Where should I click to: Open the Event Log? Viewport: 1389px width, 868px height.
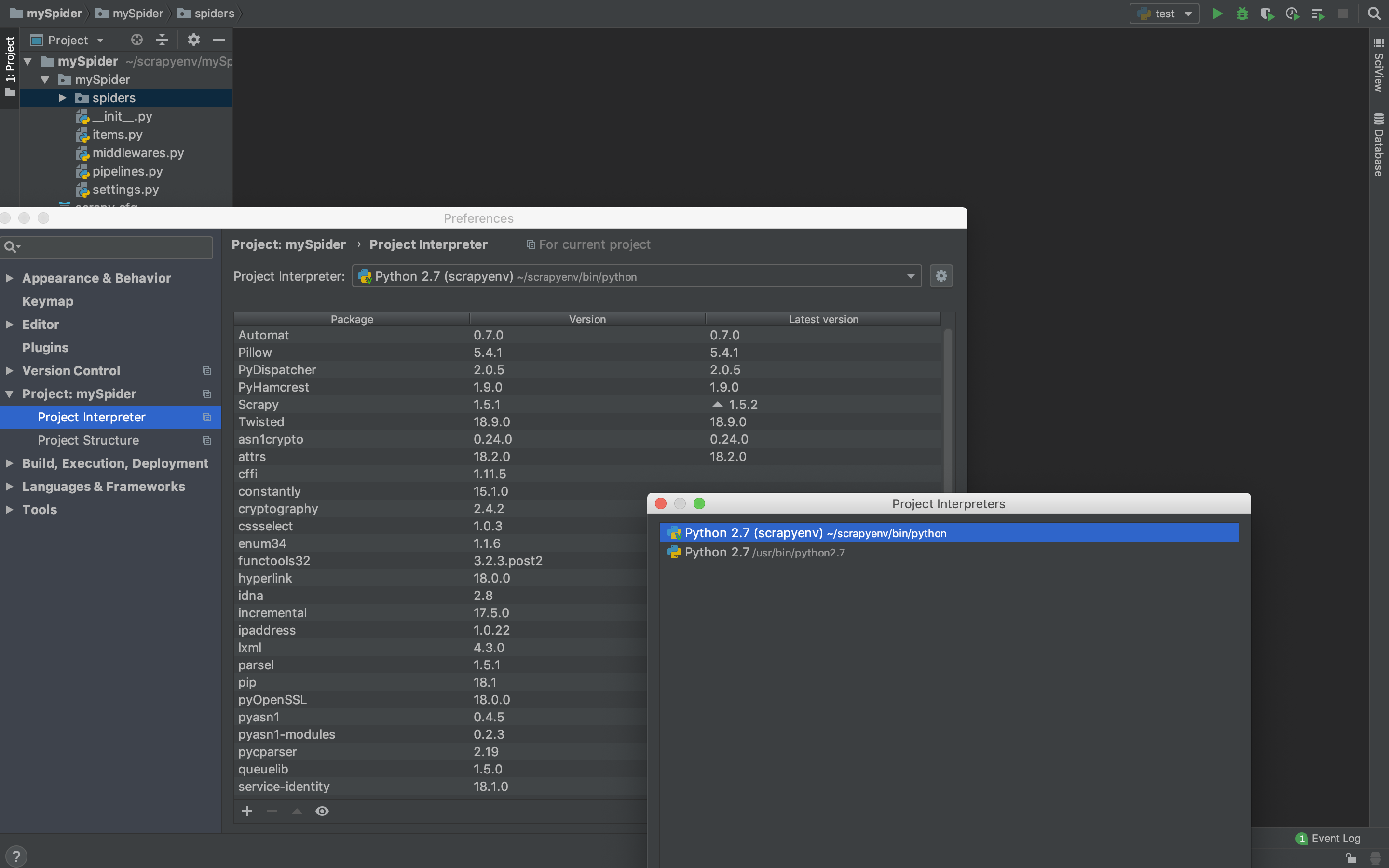tap(1328, 838)
